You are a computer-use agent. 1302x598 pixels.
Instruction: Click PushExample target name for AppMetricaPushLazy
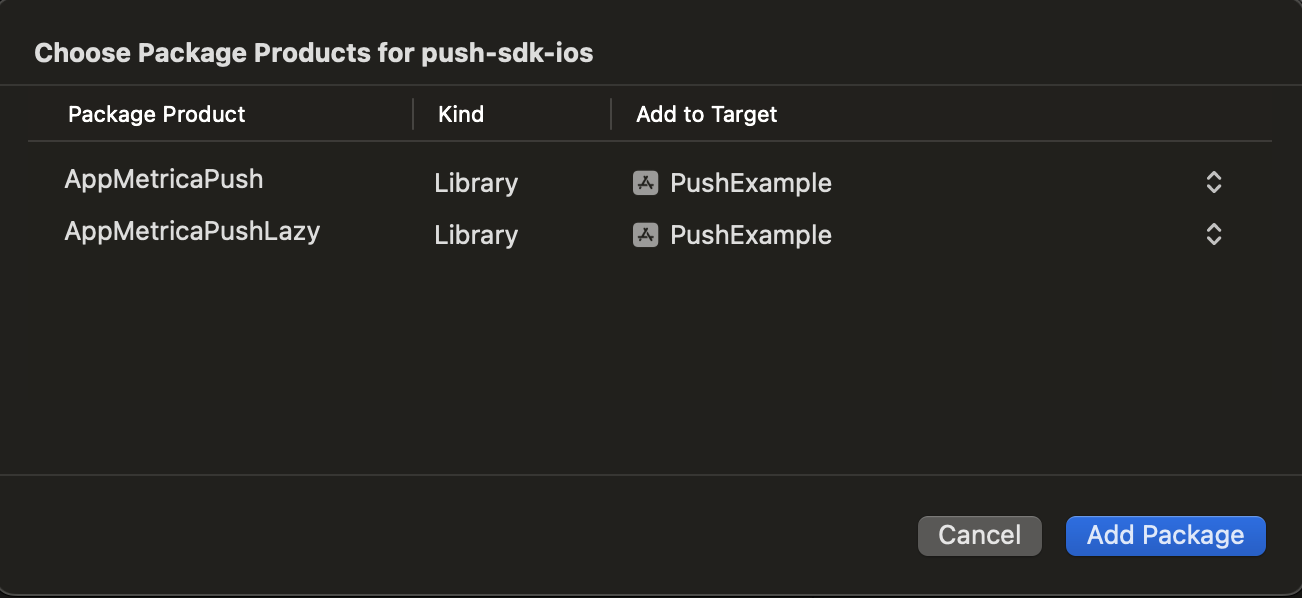(x=750, y=235)
